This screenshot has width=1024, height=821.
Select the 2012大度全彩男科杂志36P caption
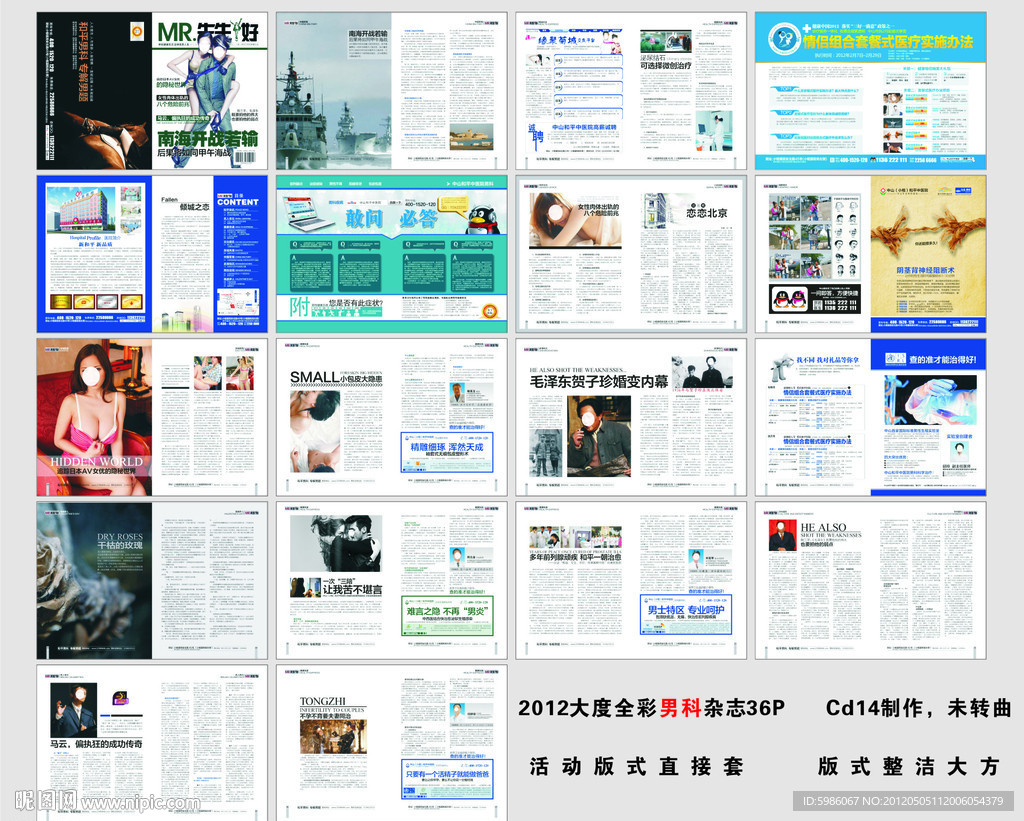click(651, 708)
